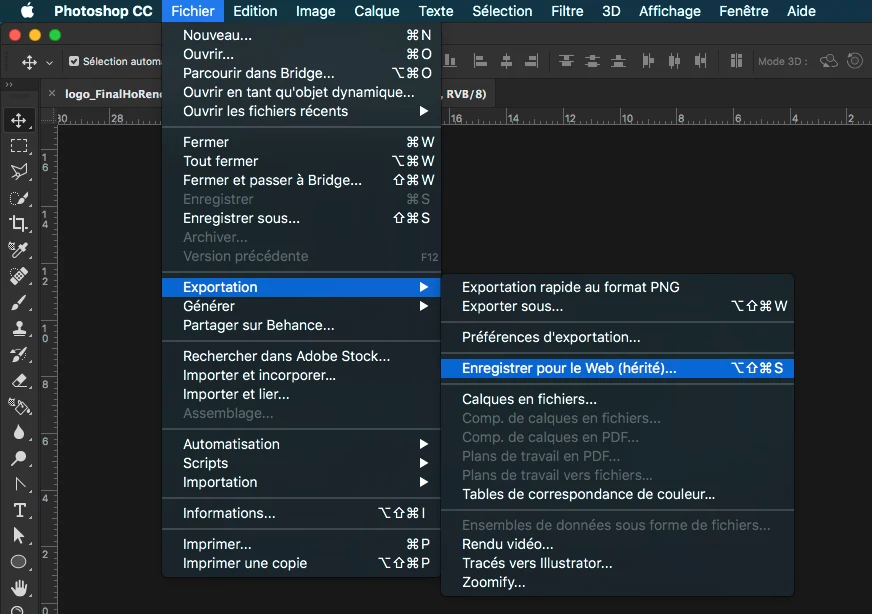Select the Move tool in the toolbox
The height and width of the screenshot is (614, 872).
click(x=19, y=121)
